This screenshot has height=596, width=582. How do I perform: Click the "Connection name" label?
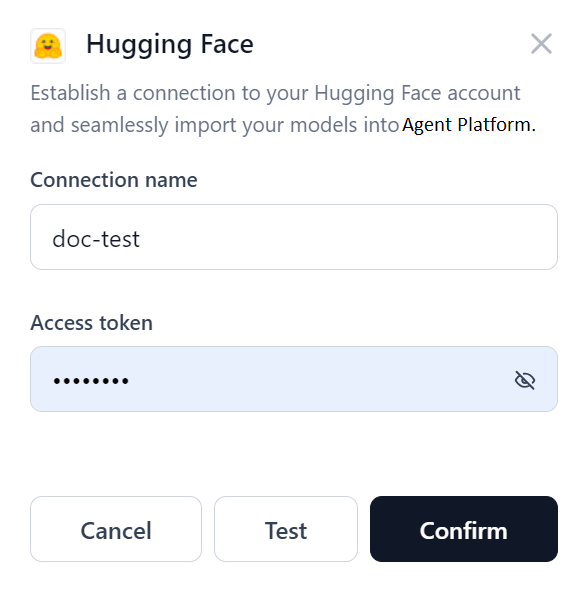(x=114, y=180)
